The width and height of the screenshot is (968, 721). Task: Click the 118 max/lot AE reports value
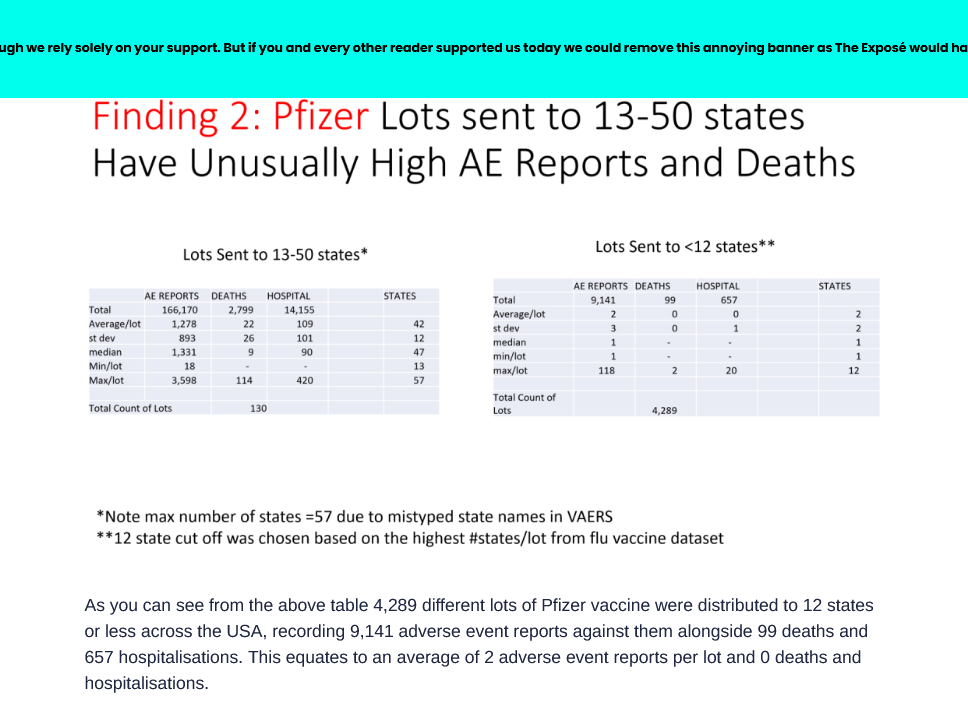pyautogui.click(x=606, y=370)
